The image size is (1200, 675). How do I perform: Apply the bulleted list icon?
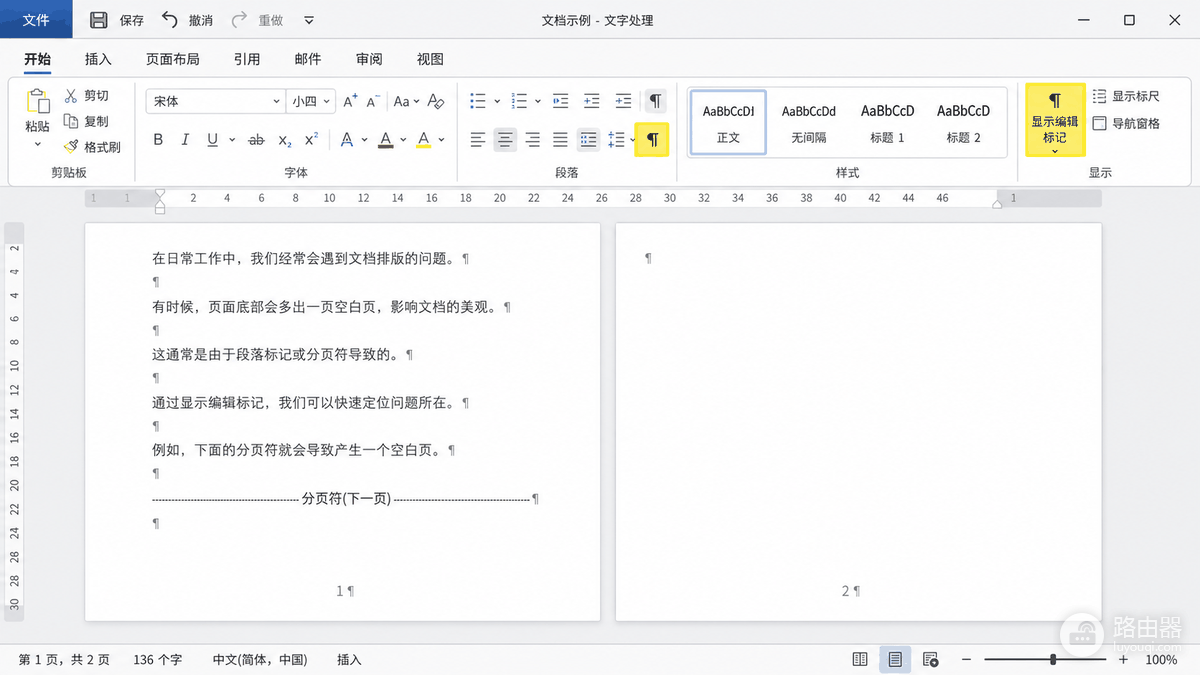point(478,101)
